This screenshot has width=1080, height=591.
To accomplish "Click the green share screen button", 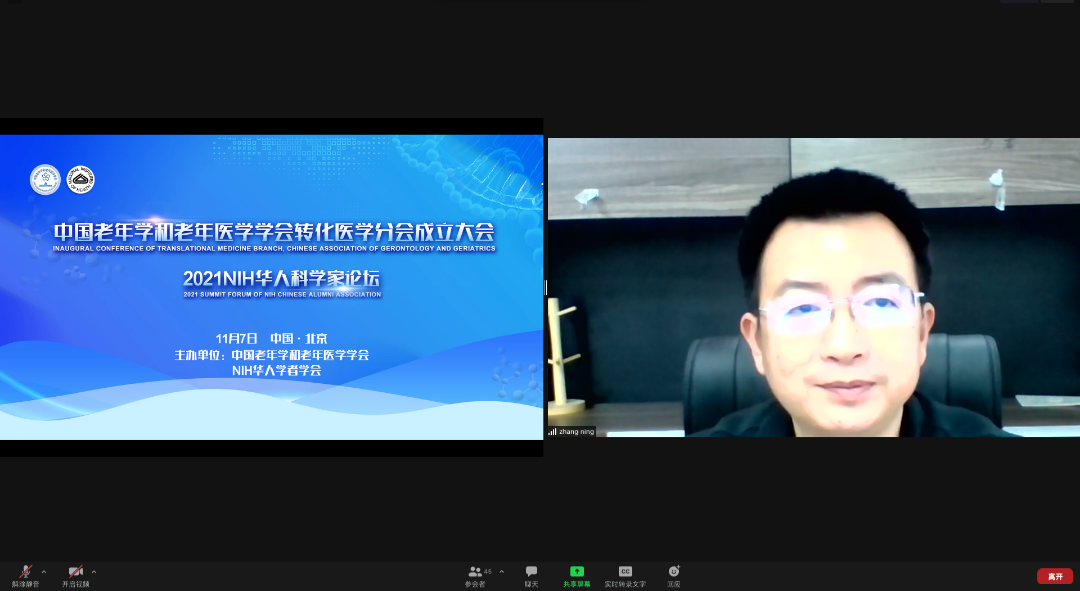I will coord(577,576).
